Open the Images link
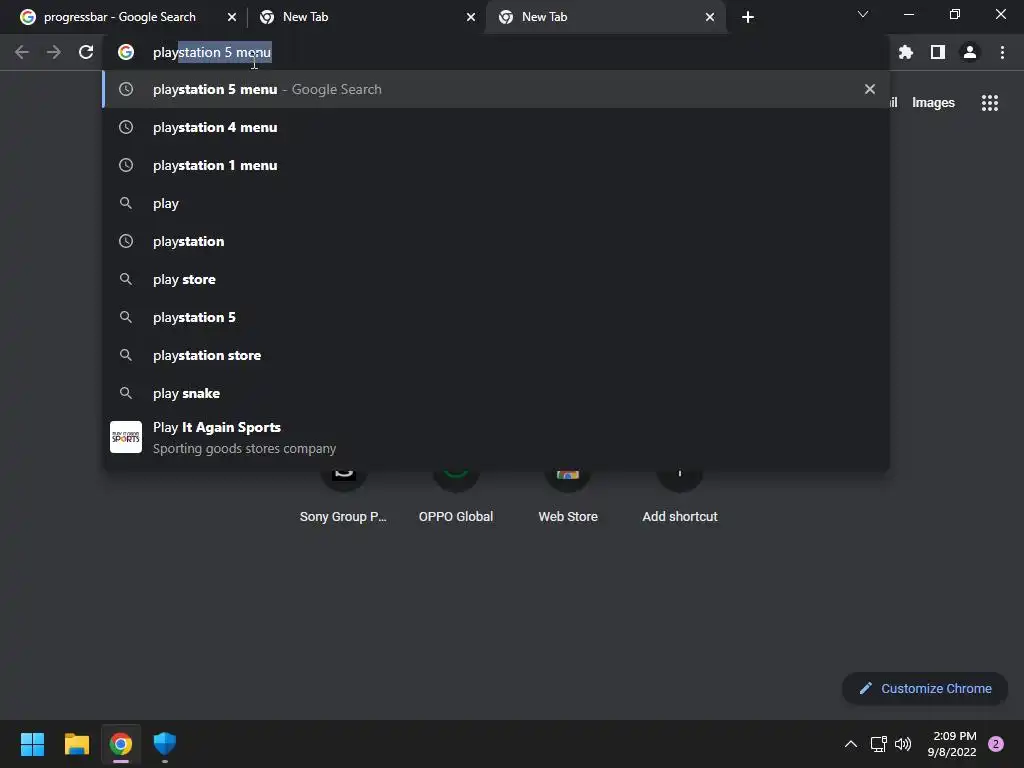The height and width of the screenshot is (768, 1024). (x=933, y=103)
